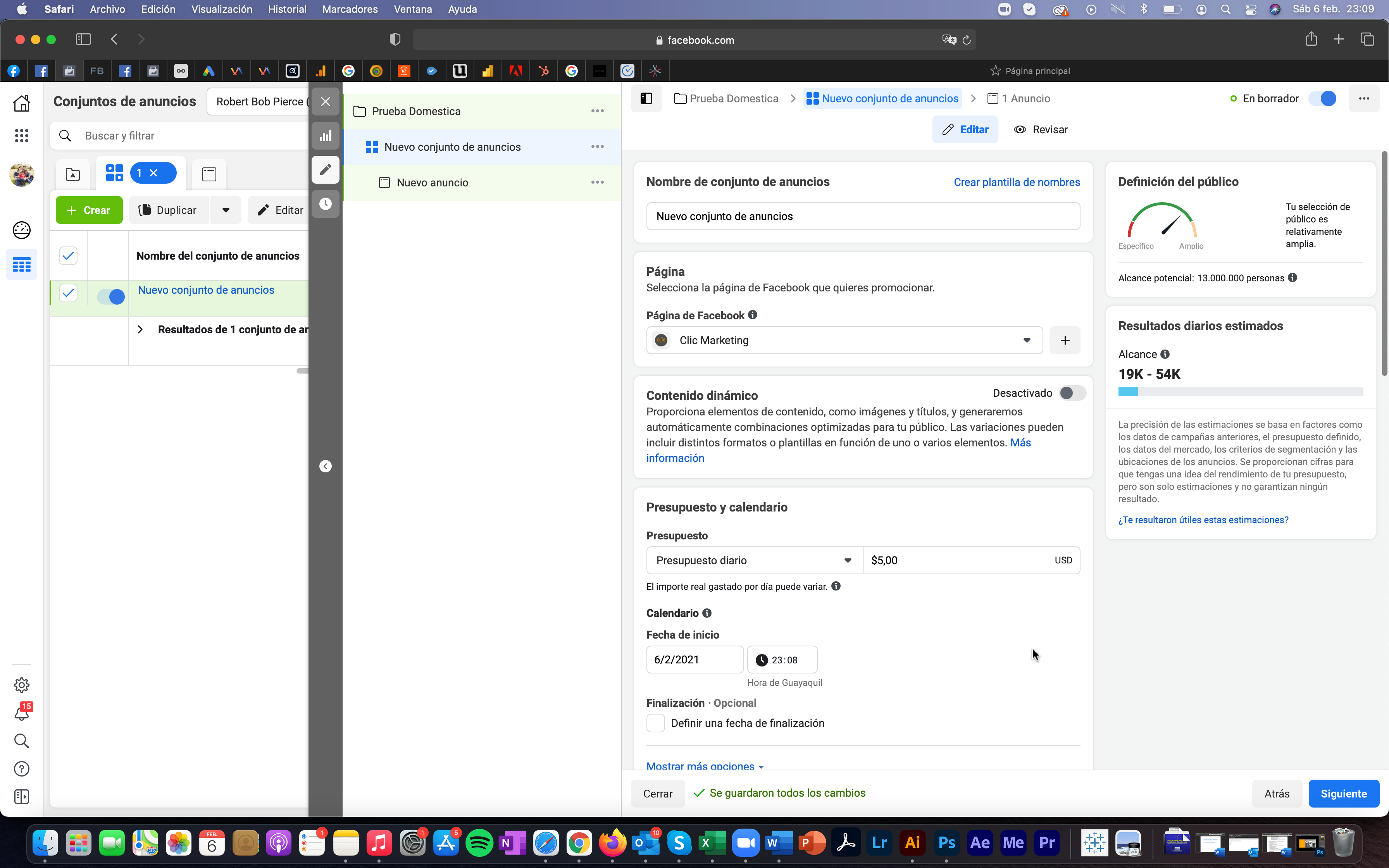Open the Ads Manager home icon
Viewport: 1389px width, 868px height.
(22, 103)
